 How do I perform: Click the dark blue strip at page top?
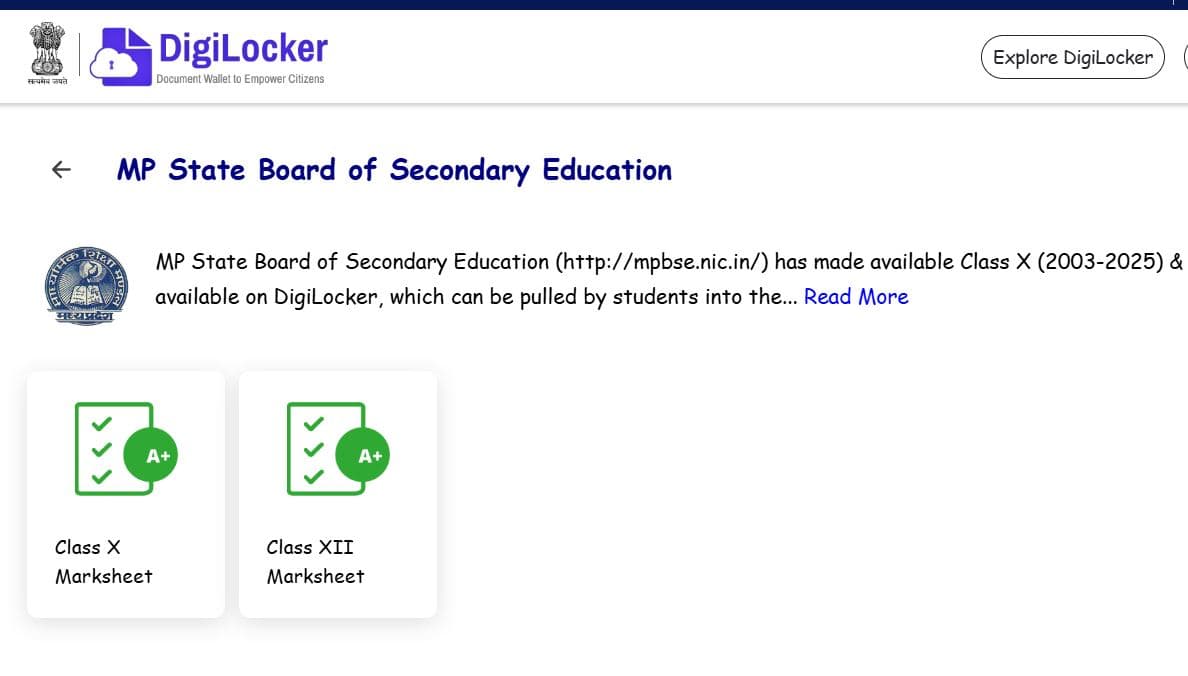(594, 4)
